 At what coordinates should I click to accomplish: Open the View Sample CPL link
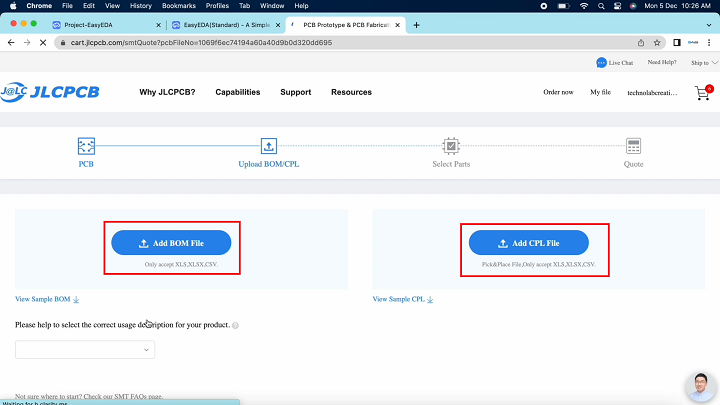tap(403, 299)
